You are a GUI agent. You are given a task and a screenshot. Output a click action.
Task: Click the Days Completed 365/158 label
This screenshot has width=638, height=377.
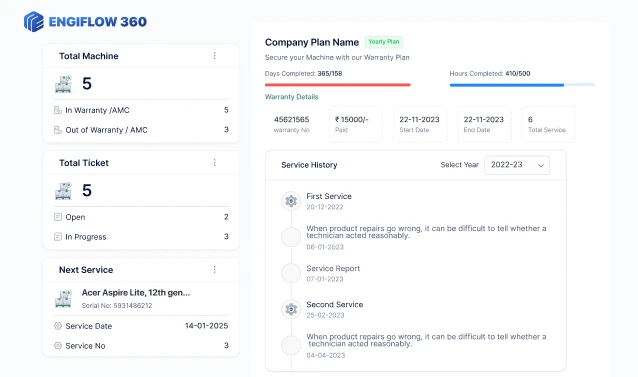coord(304,74)
